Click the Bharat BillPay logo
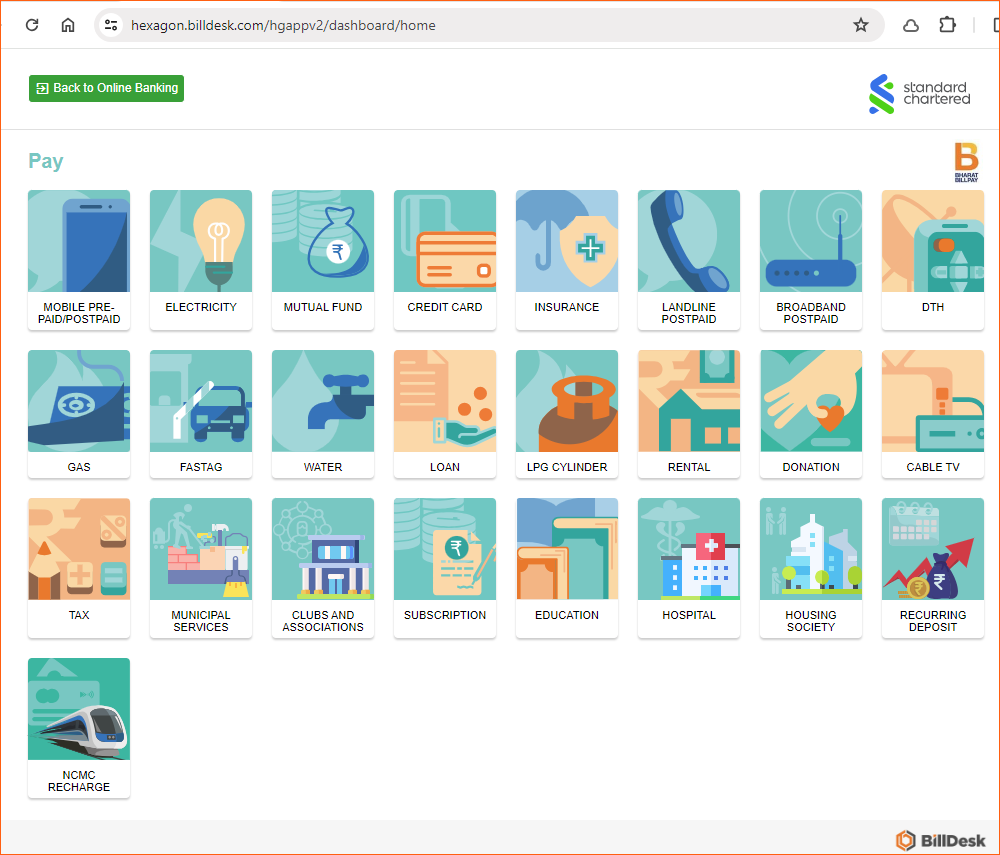Screen dimensions: 1000x855 tap(966, 162)
